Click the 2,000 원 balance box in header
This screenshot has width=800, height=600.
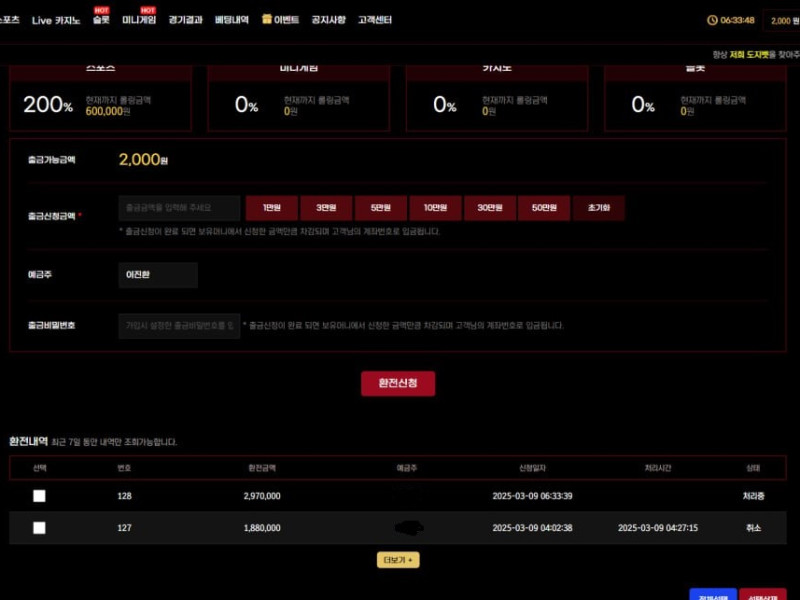780,20
